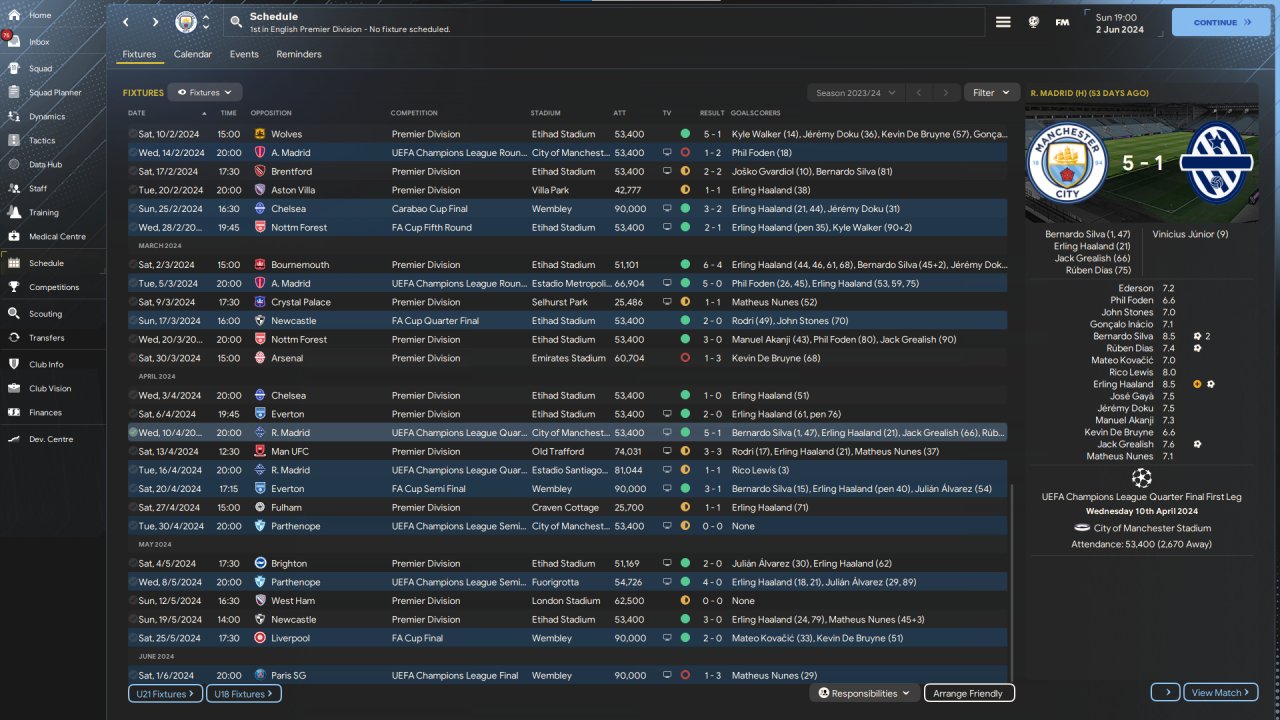Go forward to the next screen
The width and height of the screenshot is (1280, 720).
(155, 22)
